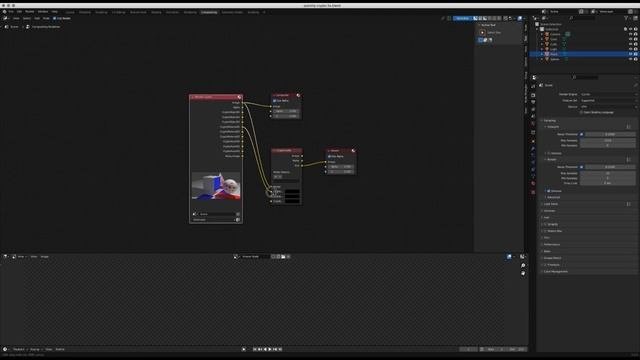This screenshot has width=640, height=360.
Task: Toggle Camera visibility eye in outliner
Action: 631,34
